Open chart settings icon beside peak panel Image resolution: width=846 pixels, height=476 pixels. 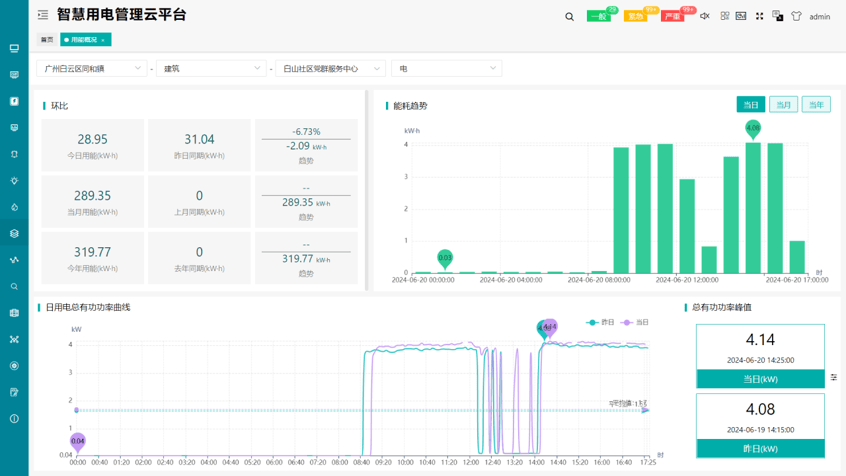pyautogui.click(x=834, y=377)
